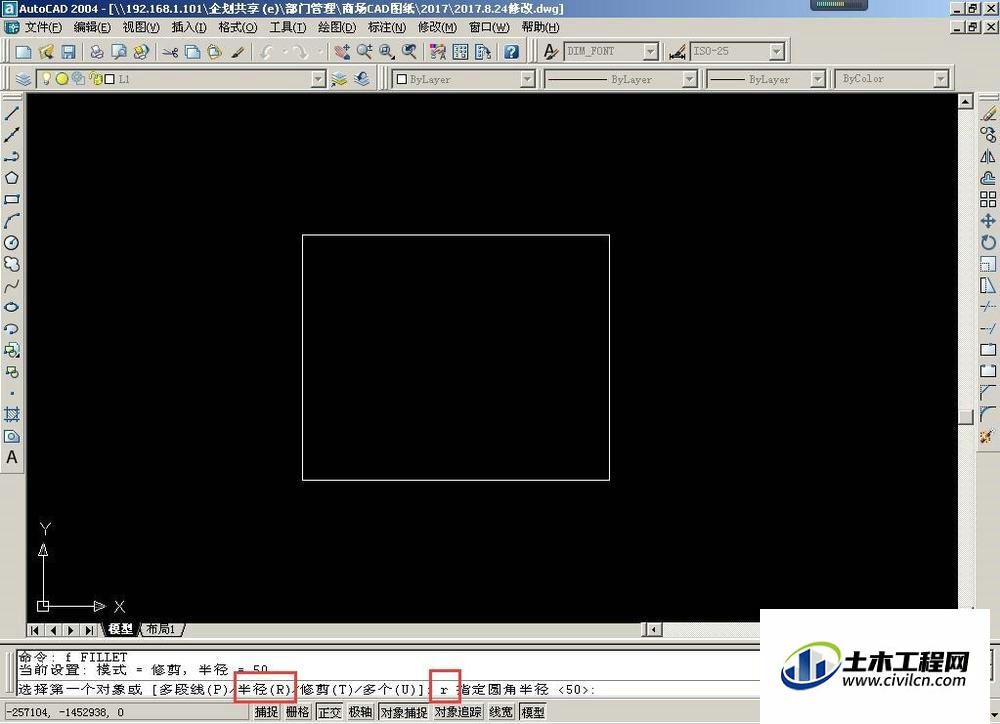Click the Pan Realtime hand icon
This screenshot has height=724, width=1000.
[x=342, y=52]
